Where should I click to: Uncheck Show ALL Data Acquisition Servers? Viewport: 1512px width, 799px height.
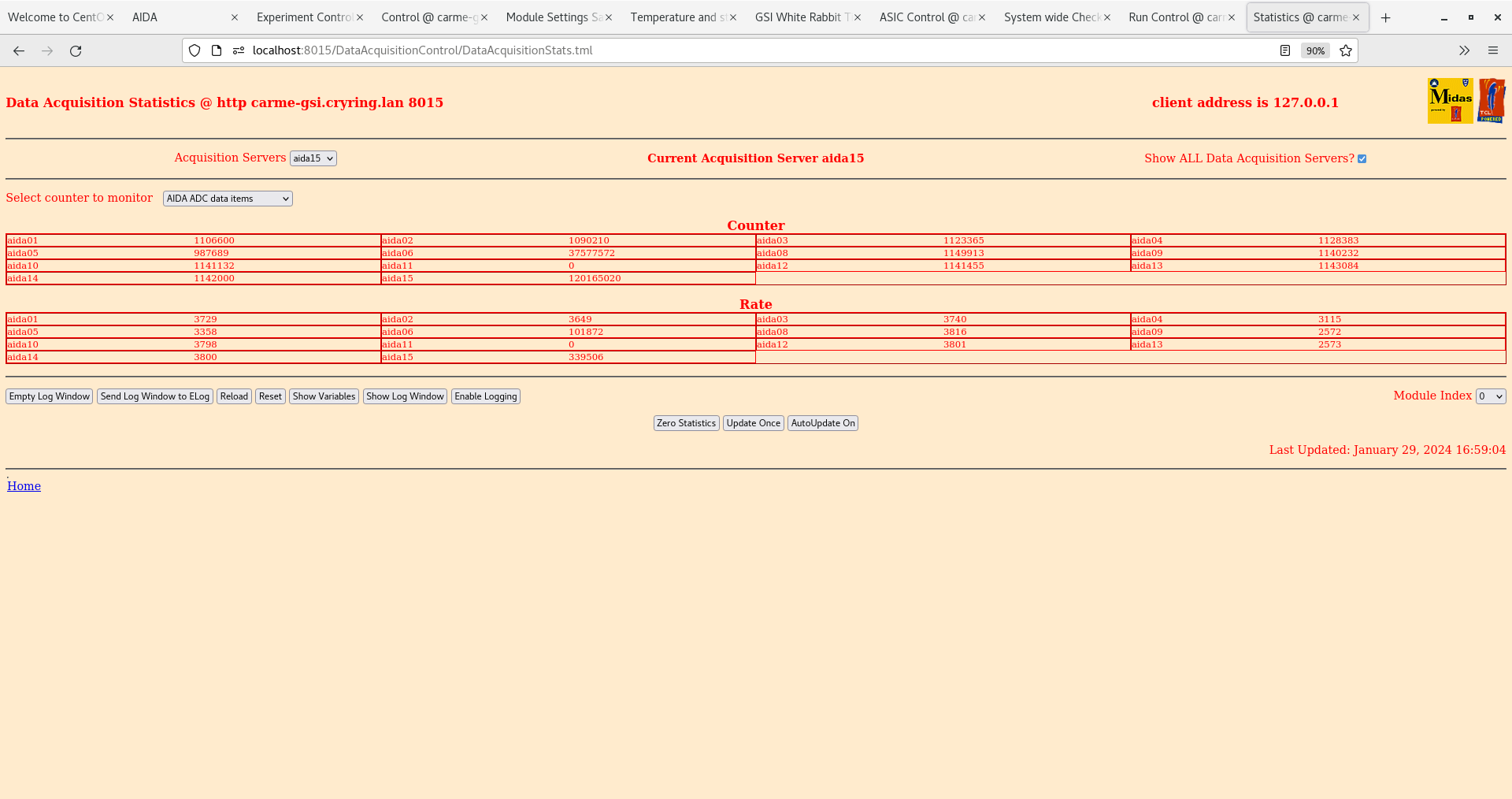click(1362, 158)
